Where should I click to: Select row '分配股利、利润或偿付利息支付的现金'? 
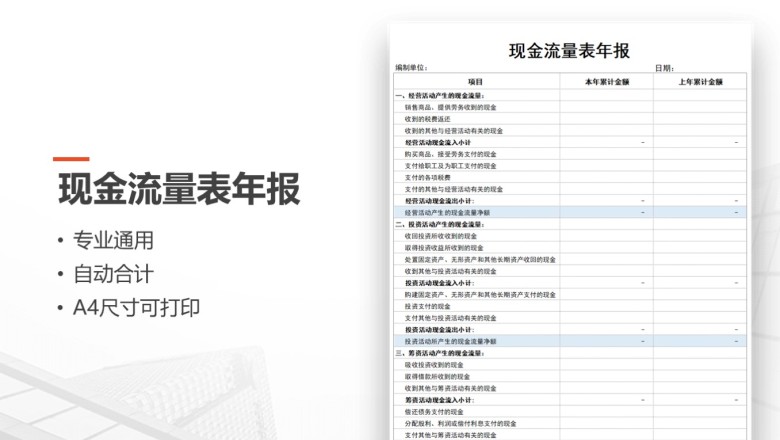point(570,423)
